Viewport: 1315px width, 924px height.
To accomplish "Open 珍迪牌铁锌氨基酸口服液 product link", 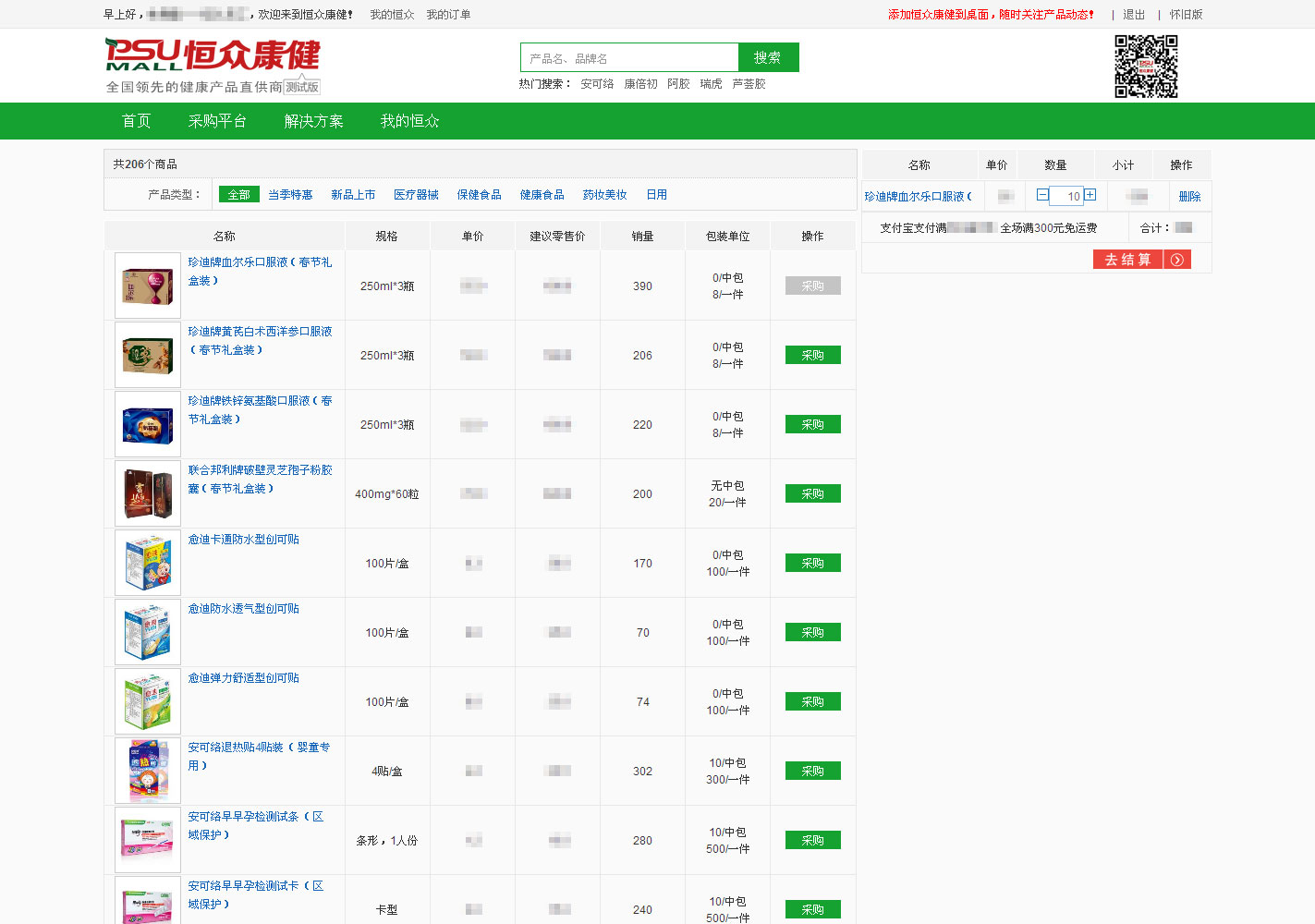I will 260,410.
